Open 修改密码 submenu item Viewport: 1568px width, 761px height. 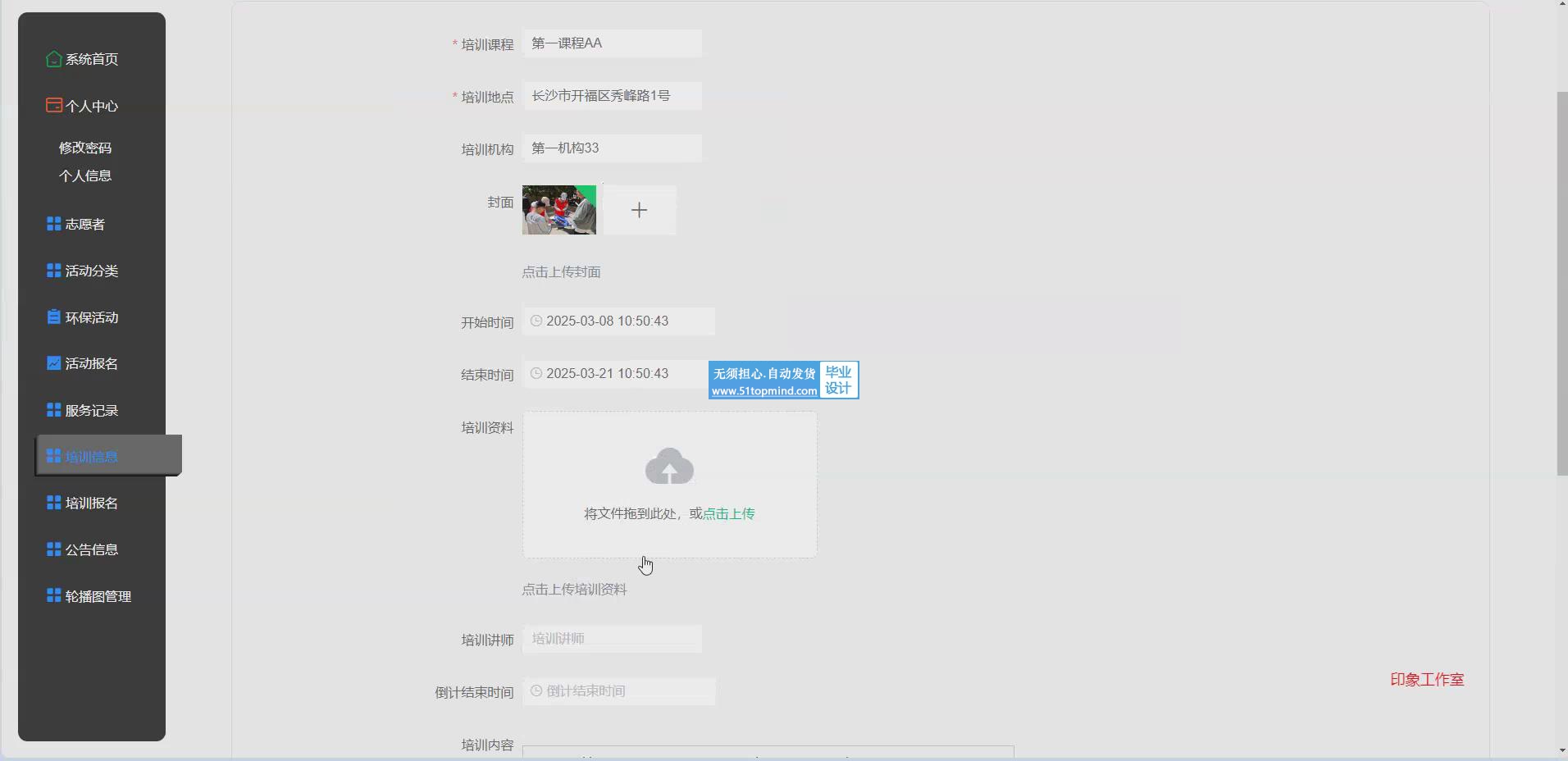coord(85,148)
